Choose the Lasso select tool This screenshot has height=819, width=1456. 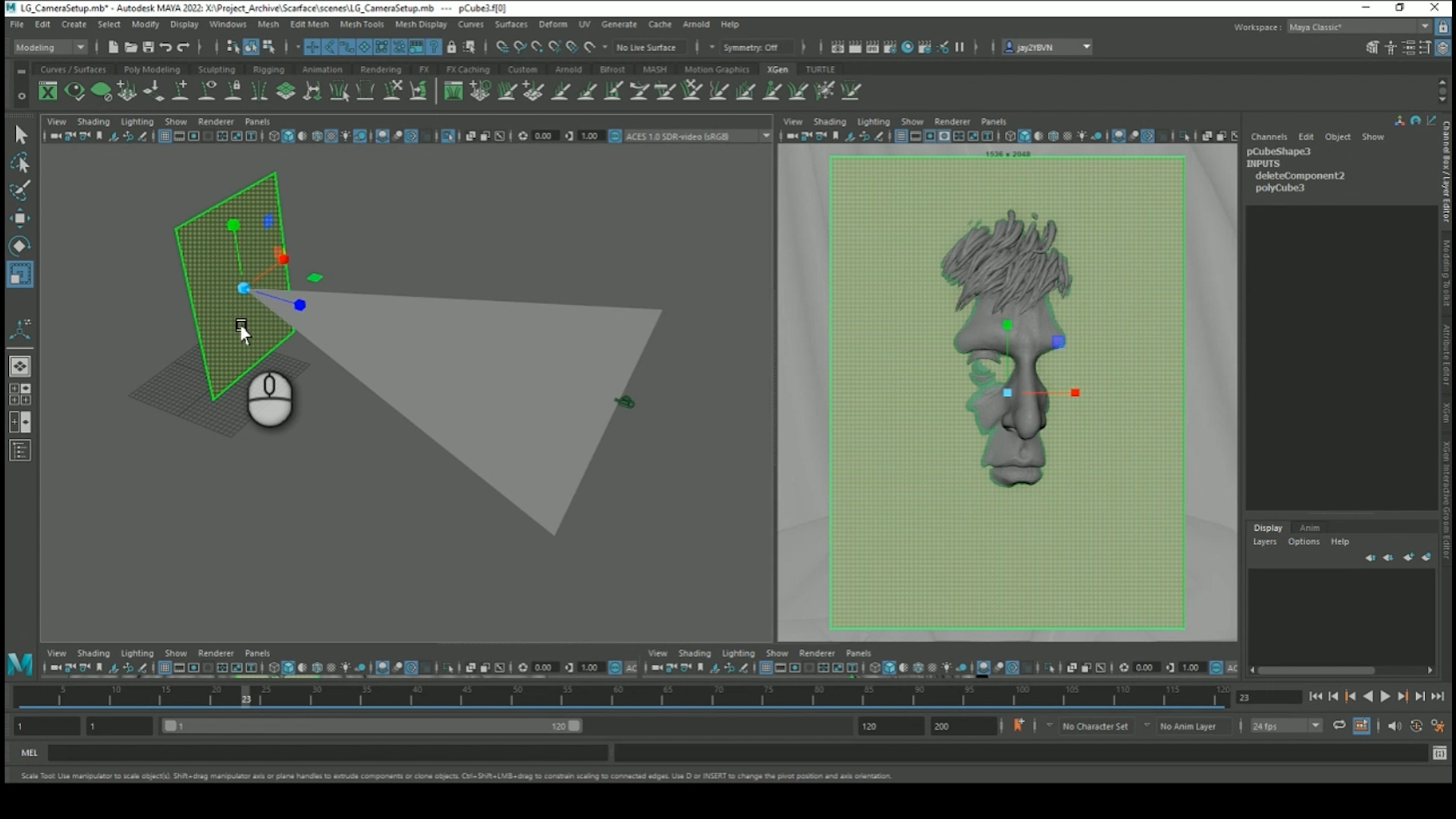coord(20,163)
